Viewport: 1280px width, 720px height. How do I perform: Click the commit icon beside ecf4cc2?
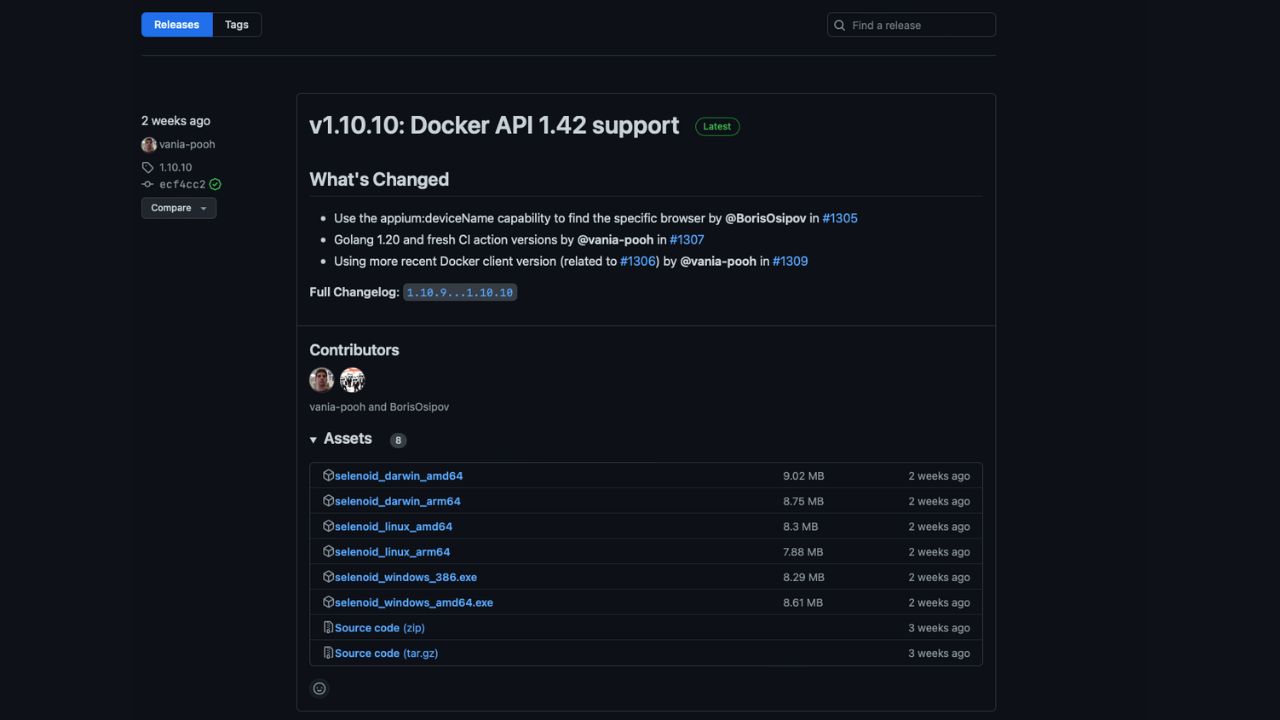(148, 185)
